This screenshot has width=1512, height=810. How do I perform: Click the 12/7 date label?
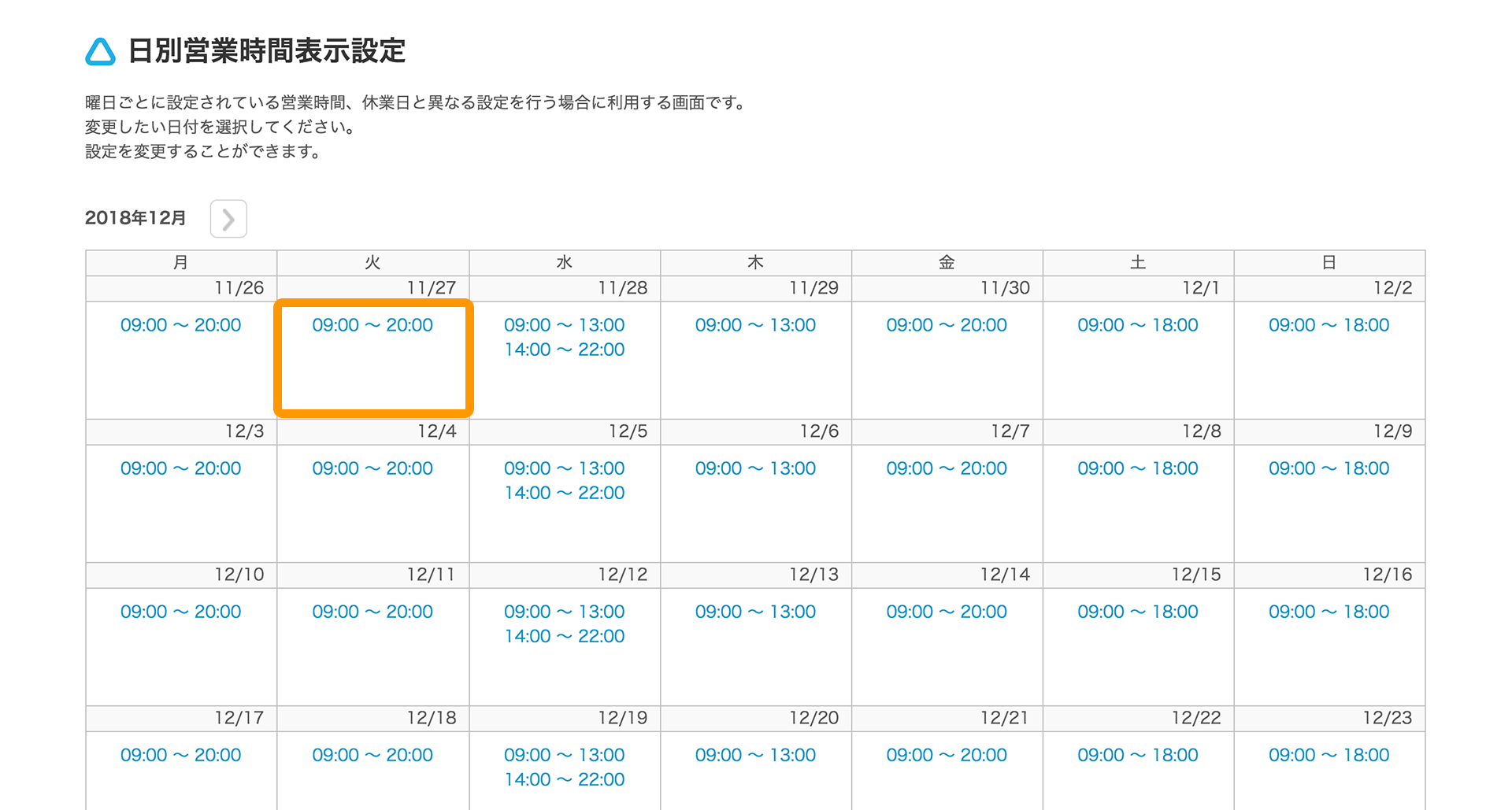click(x=1010, y=431)
